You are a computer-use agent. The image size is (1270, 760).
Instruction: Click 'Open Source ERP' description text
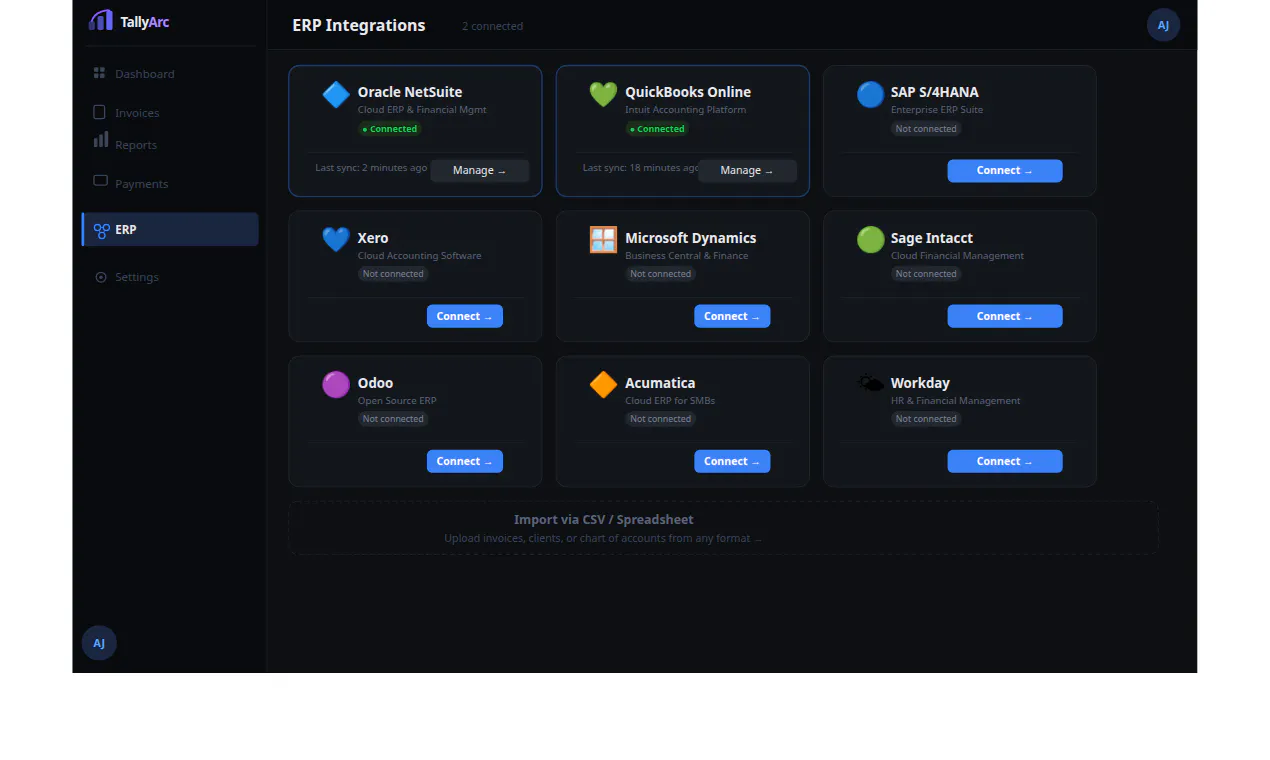397,401
